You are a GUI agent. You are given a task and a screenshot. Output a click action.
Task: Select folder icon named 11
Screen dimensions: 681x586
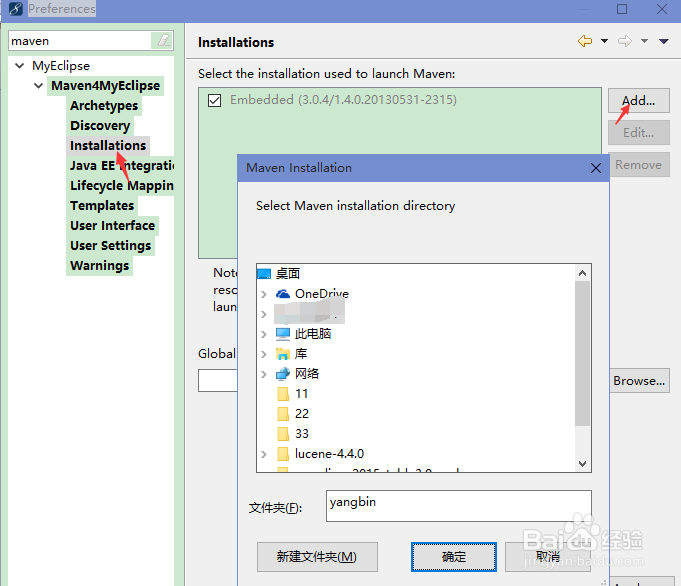283,394
